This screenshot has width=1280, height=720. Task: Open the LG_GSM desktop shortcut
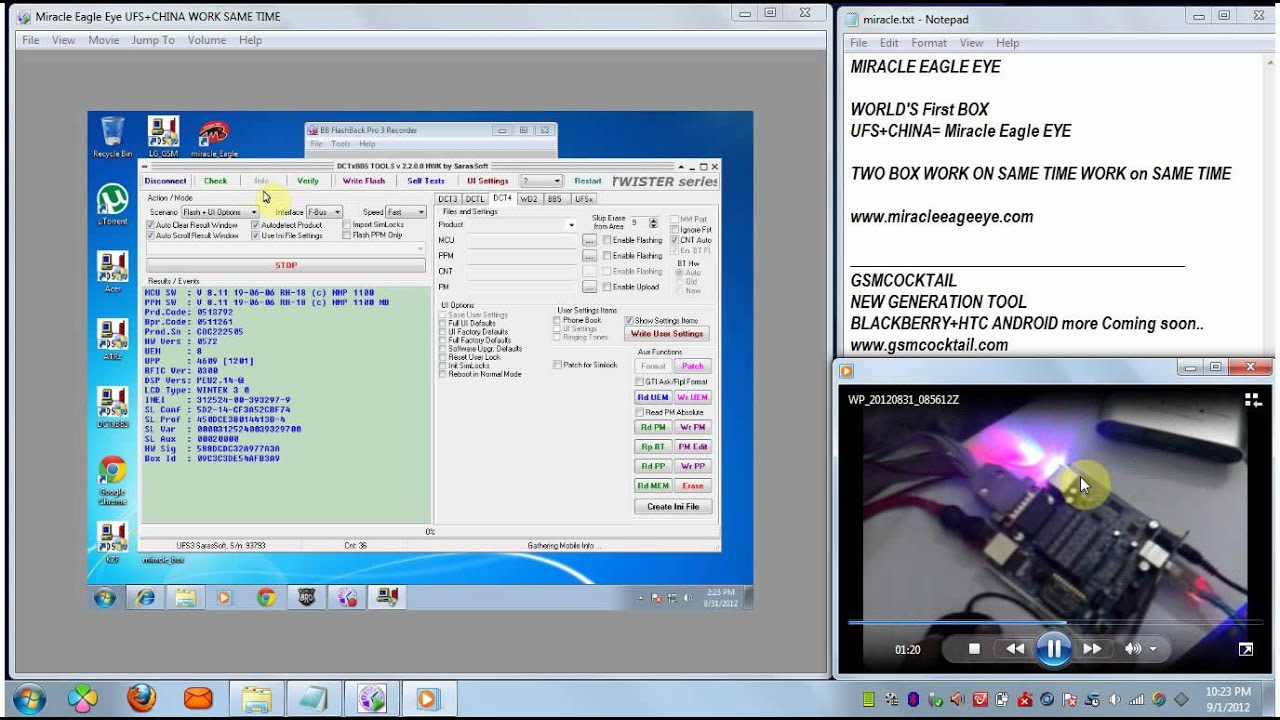tap(163, 137)
